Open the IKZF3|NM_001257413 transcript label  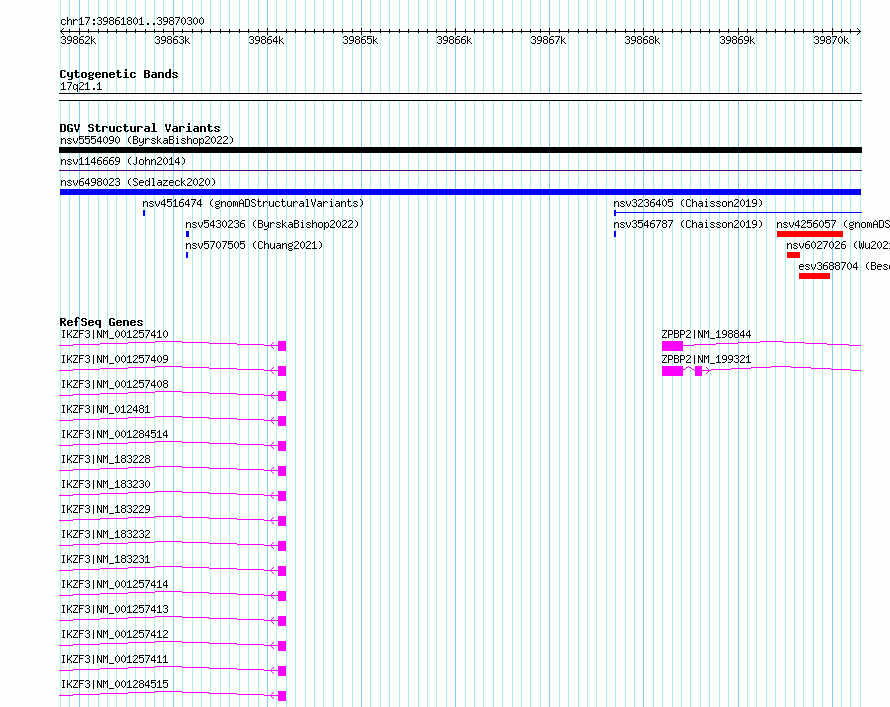(115, 609)
